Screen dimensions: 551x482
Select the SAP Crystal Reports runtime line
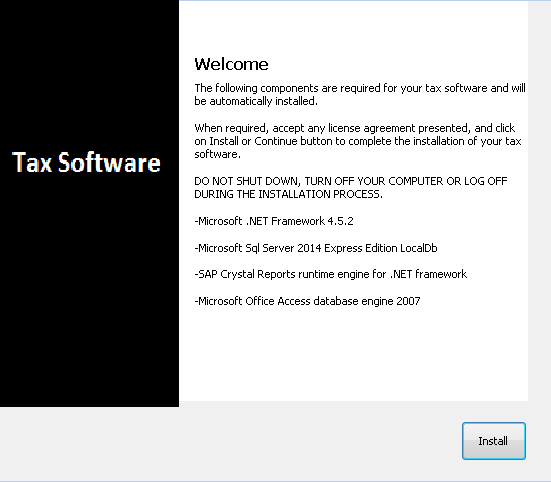point(330,274)
